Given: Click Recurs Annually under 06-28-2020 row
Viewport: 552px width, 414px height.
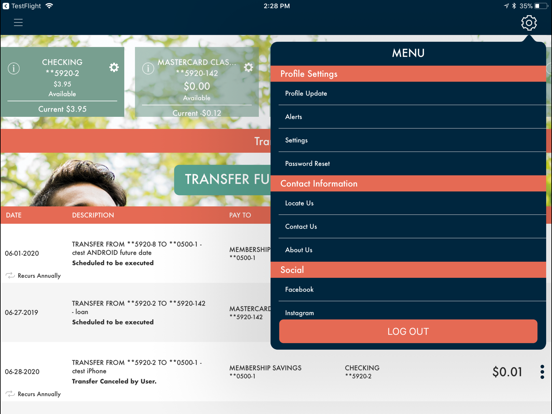Looking at the screenshot, I should tap(33, 394).
